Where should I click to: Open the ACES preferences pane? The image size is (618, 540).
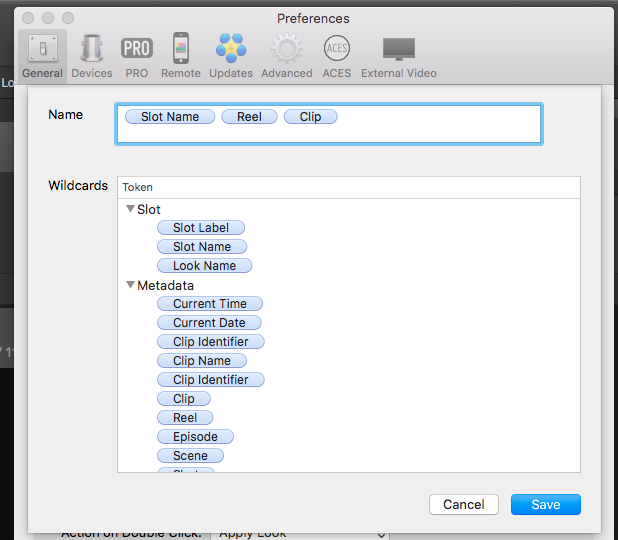point(336,55)
